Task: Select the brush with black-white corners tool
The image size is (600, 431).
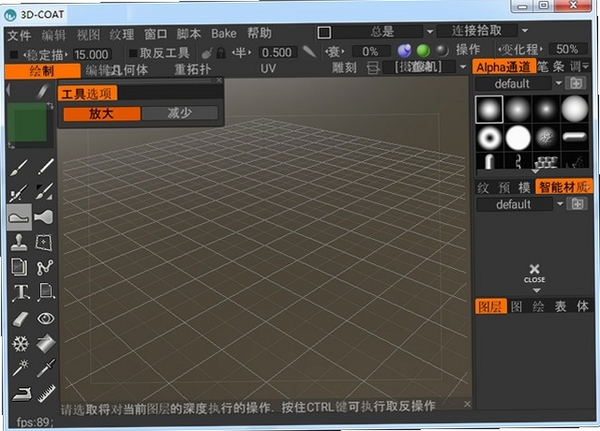Action: pos(45,192)
